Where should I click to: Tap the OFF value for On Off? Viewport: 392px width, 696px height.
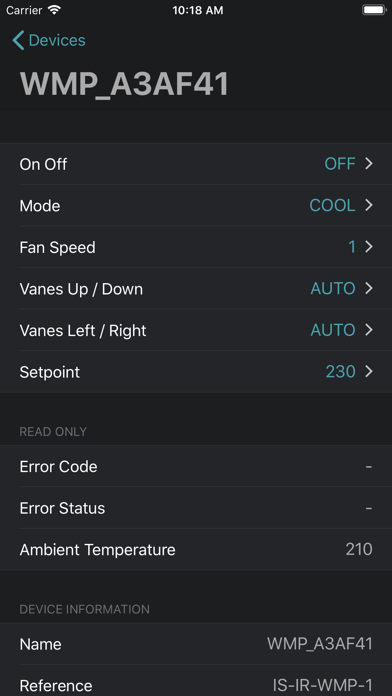pyautogui.click(x=340, y=164)
